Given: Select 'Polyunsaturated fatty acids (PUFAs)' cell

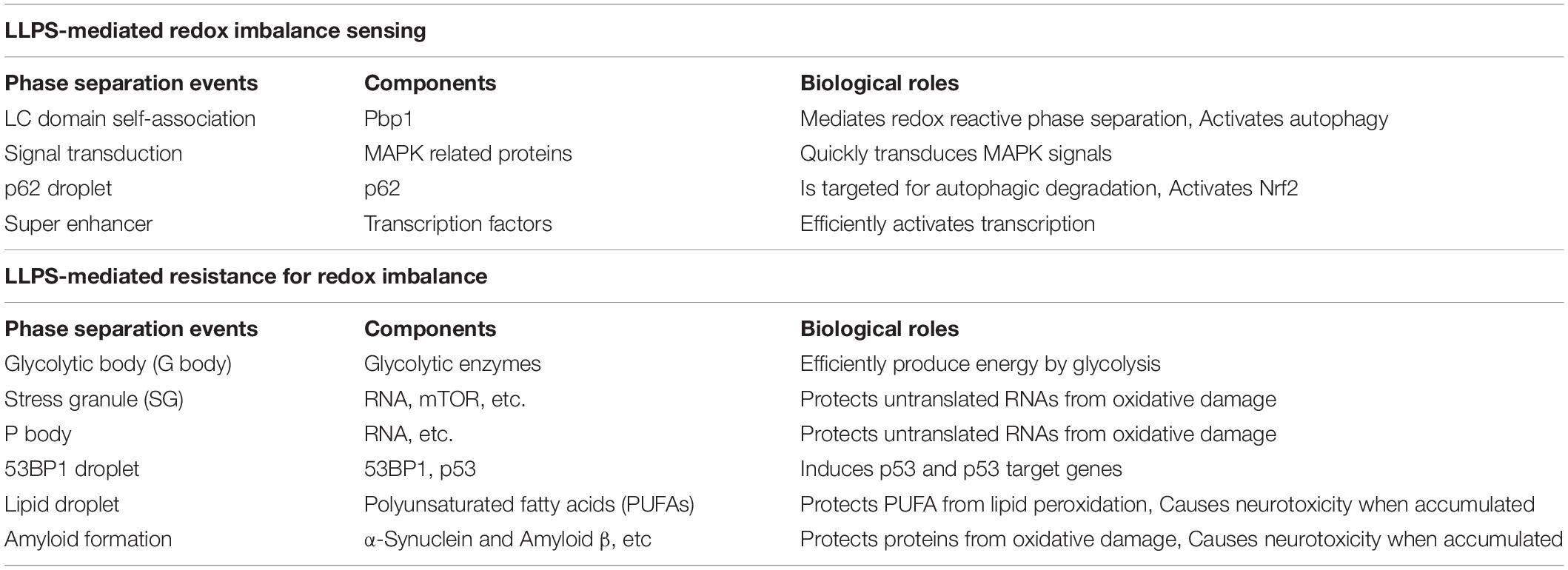Looking at the screenshot, I should pos(529,505).
